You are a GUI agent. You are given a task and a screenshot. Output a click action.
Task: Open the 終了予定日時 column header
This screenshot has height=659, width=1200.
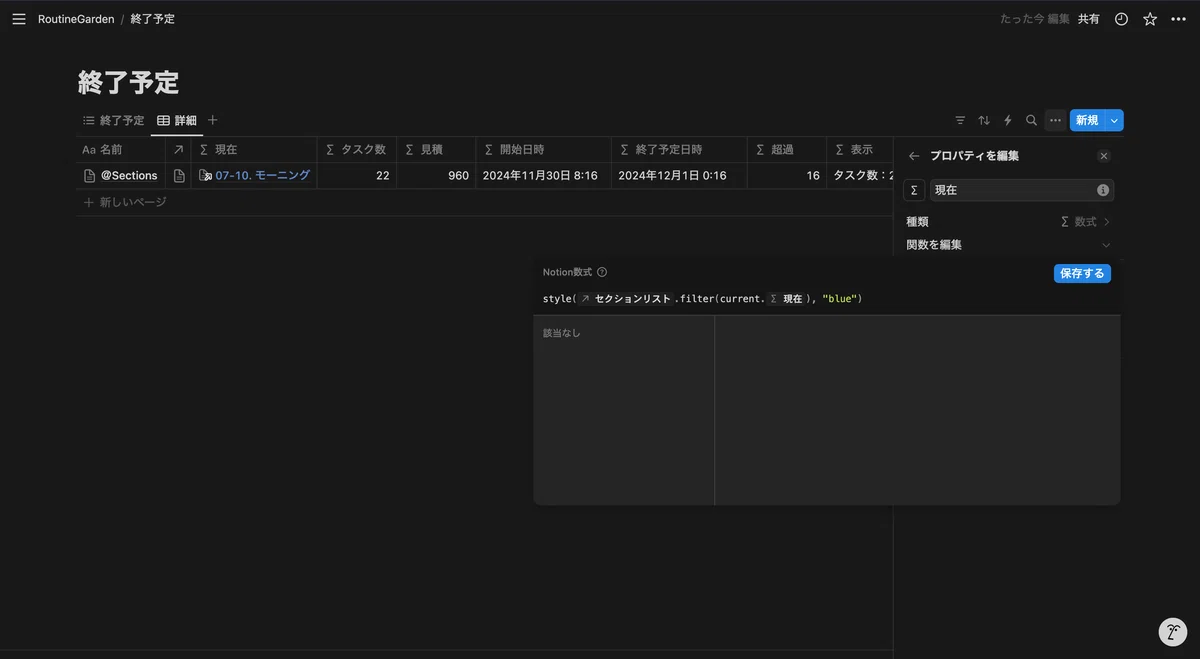pyautogui.click(x=679, y=149)
